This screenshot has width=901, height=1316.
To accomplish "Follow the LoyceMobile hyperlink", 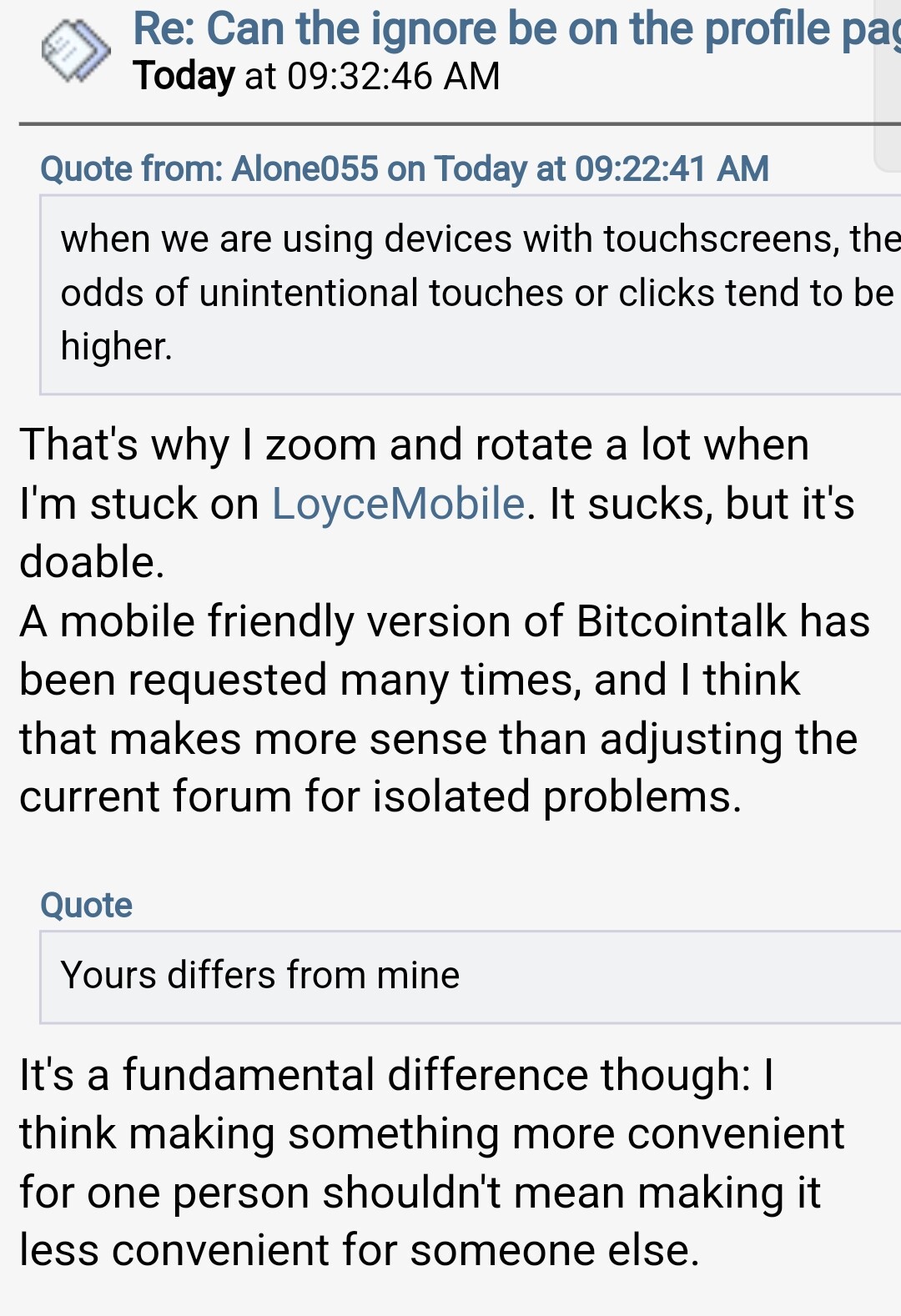I will (x=398, y=504).
